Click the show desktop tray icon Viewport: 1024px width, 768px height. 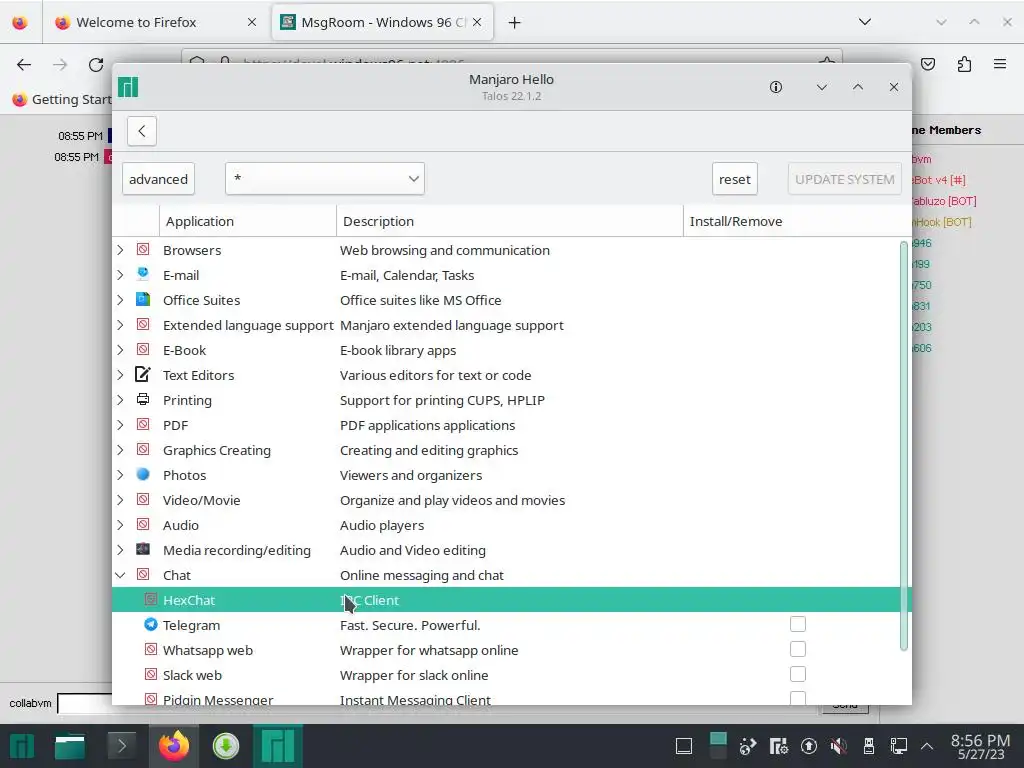(684, 746)
